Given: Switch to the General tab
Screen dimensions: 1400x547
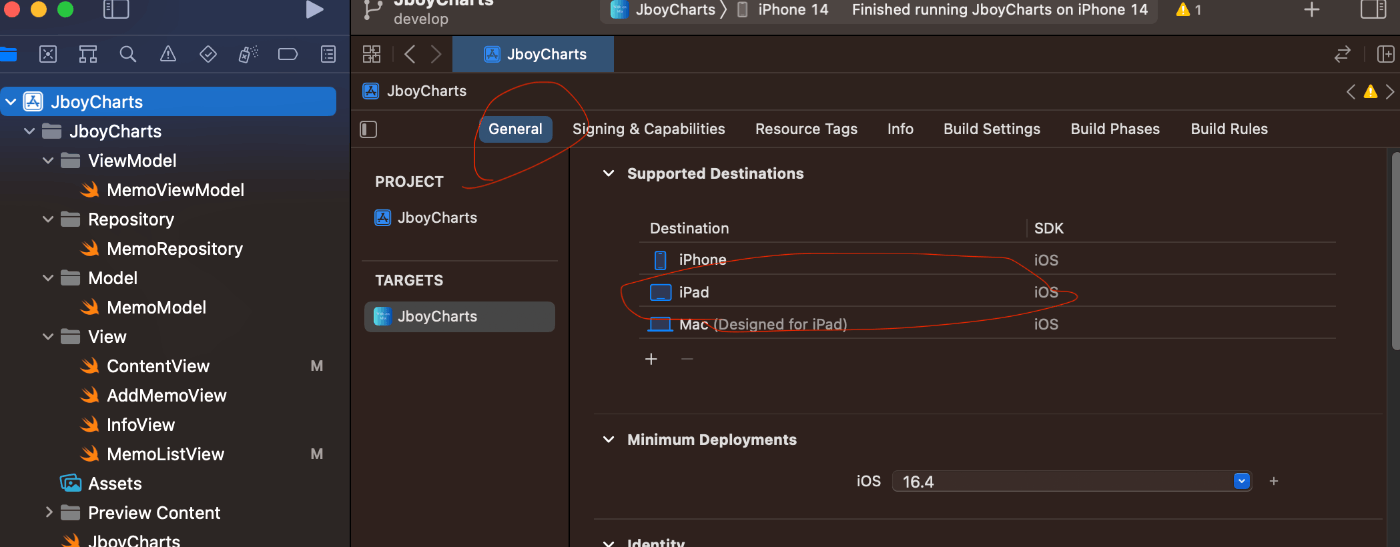Looking at the screenshot, I should 516,129.
